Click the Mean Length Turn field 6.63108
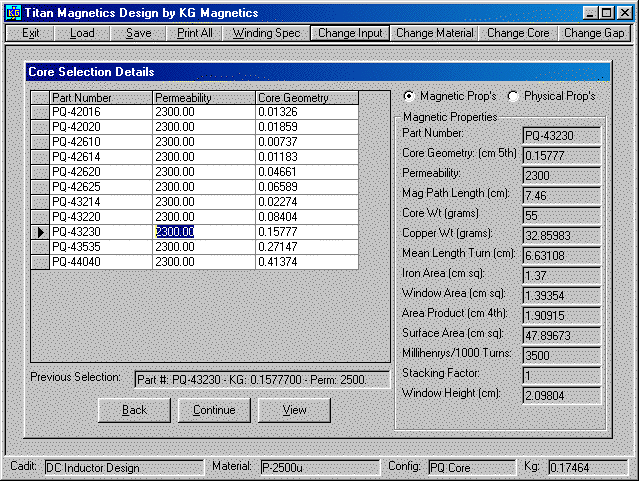The image size is (639, 481). 562,256
